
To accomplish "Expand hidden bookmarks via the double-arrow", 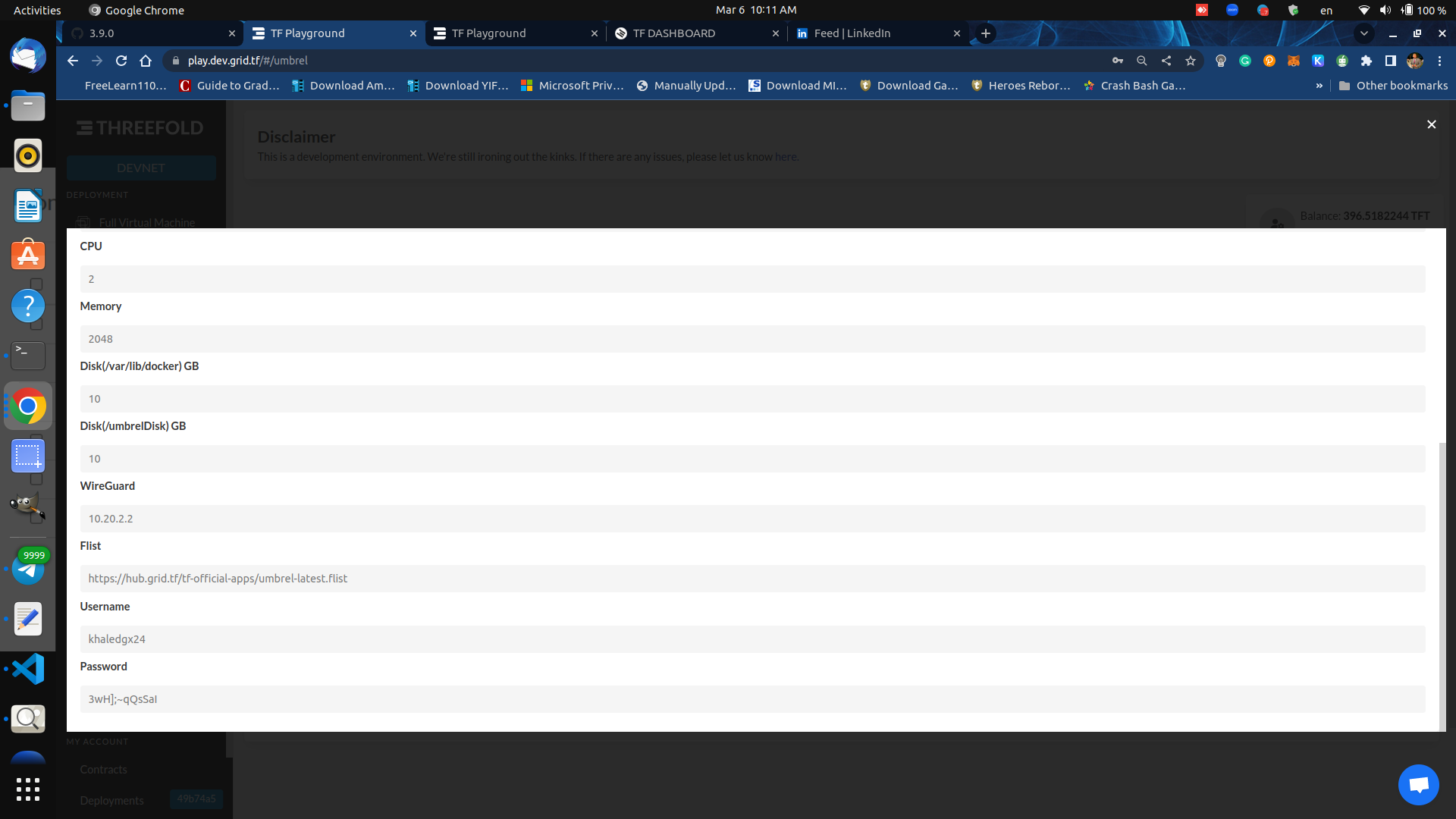I will point(1320,86).
